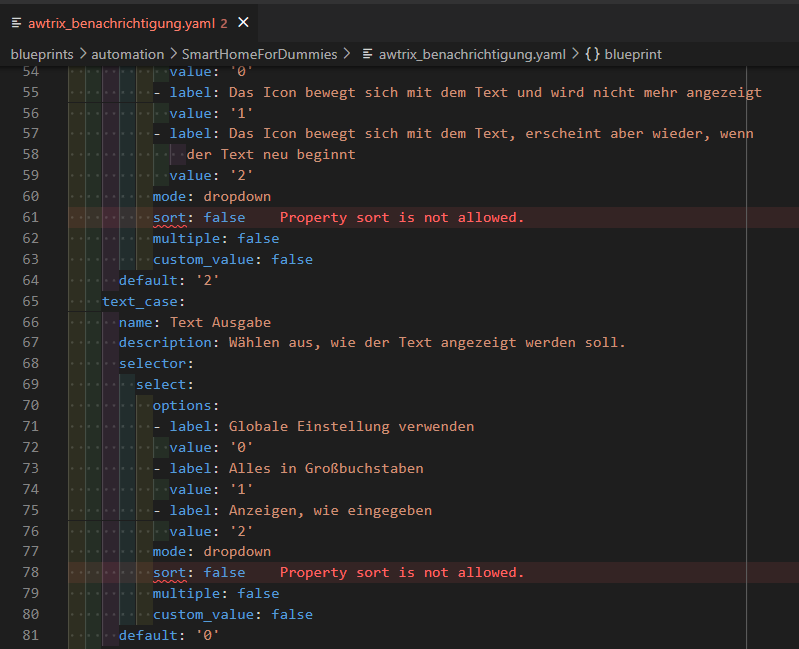Click the error message on line 78
Image resolution: width=799 pixels, height=649 pixels.
click(x=401, y=573)
